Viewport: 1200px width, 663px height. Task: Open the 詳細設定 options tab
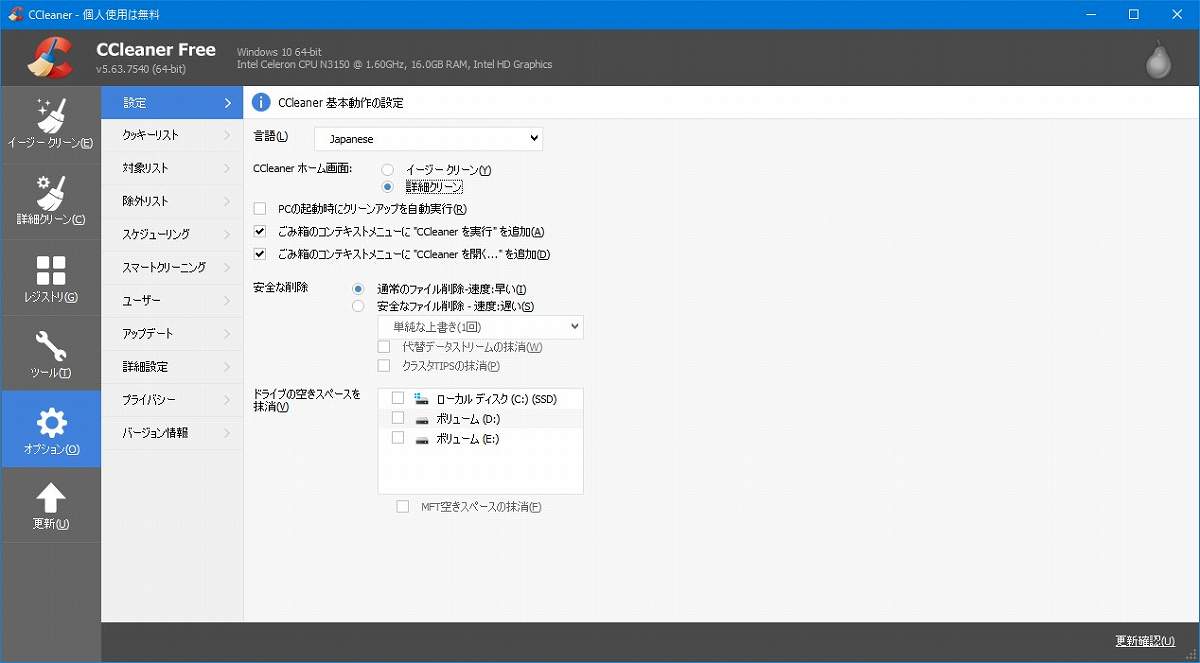tap(172, 366)
